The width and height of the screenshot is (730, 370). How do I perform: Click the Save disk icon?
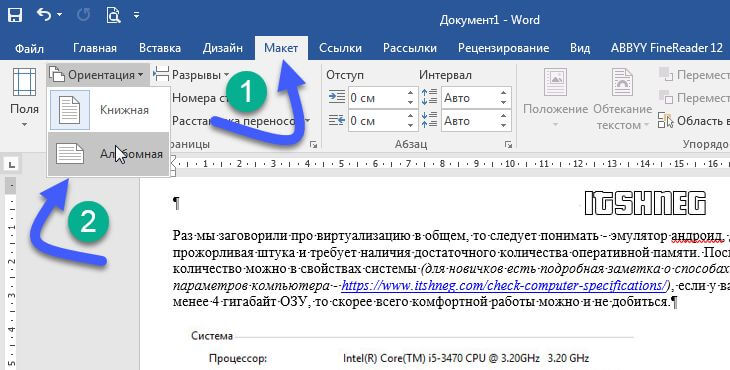[x=14, y=15]
